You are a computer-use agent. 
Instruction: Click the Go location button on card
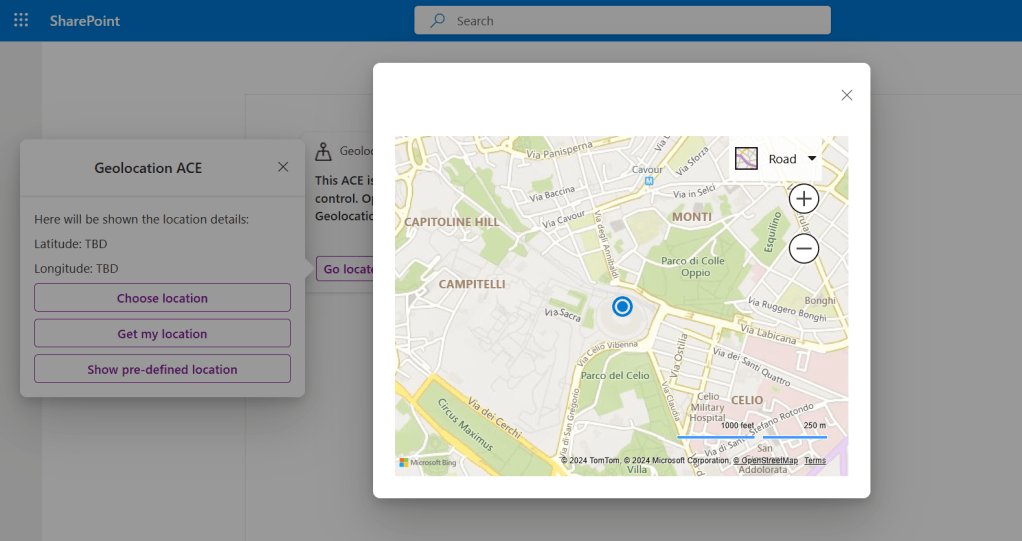click(345, 269)
